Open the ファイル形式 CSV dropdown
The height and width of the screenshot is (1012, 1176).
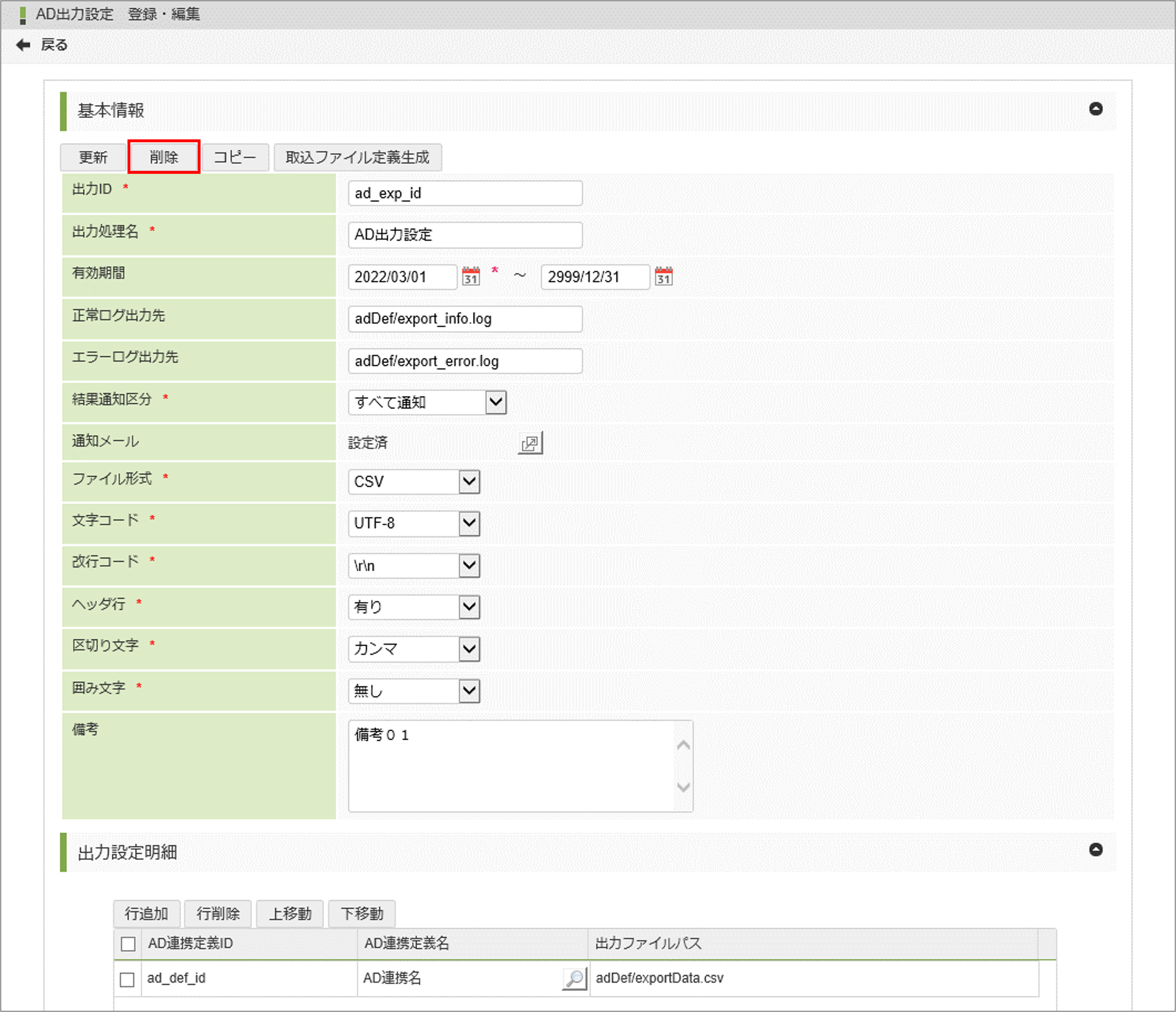coord(469,482)
